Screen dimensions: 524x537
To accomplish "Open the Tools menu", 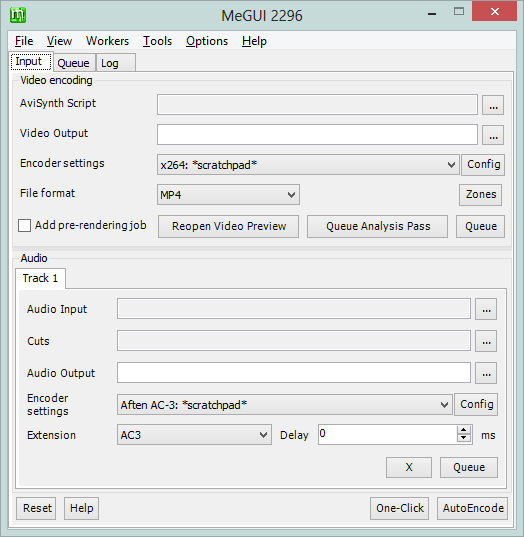I will click(x=157, y=41).
